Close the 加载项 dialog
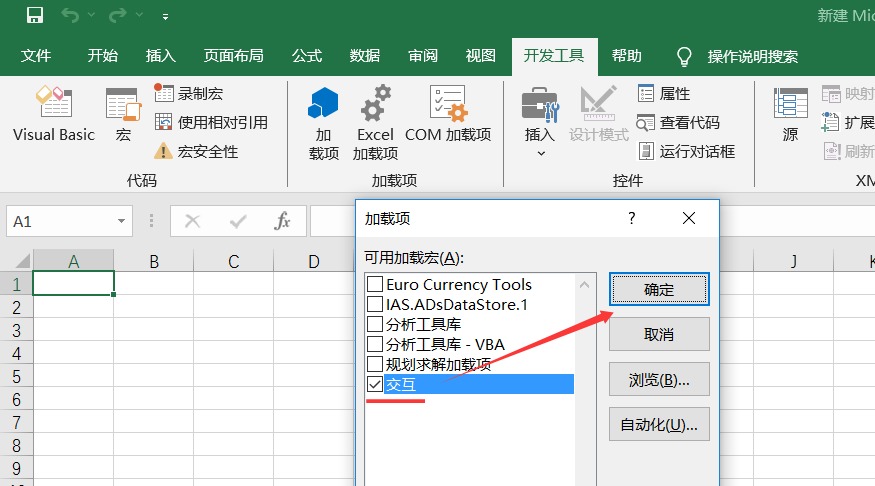 [689, 218]
